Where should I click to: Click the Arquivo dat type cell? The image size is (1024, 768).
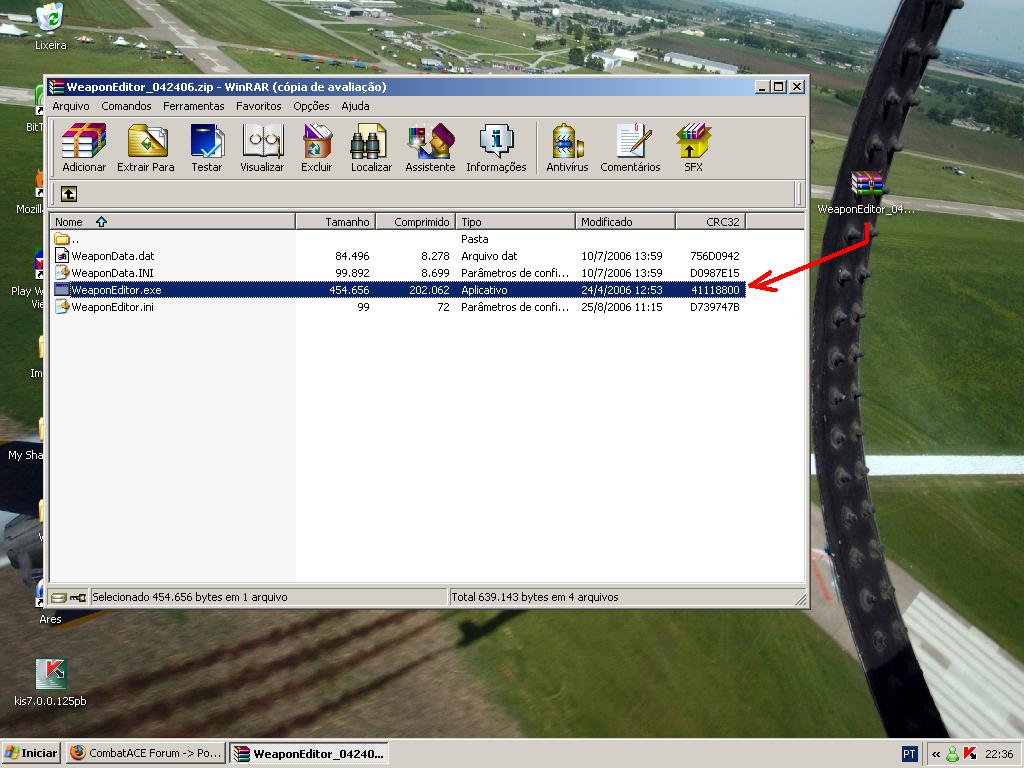[489, 256]
